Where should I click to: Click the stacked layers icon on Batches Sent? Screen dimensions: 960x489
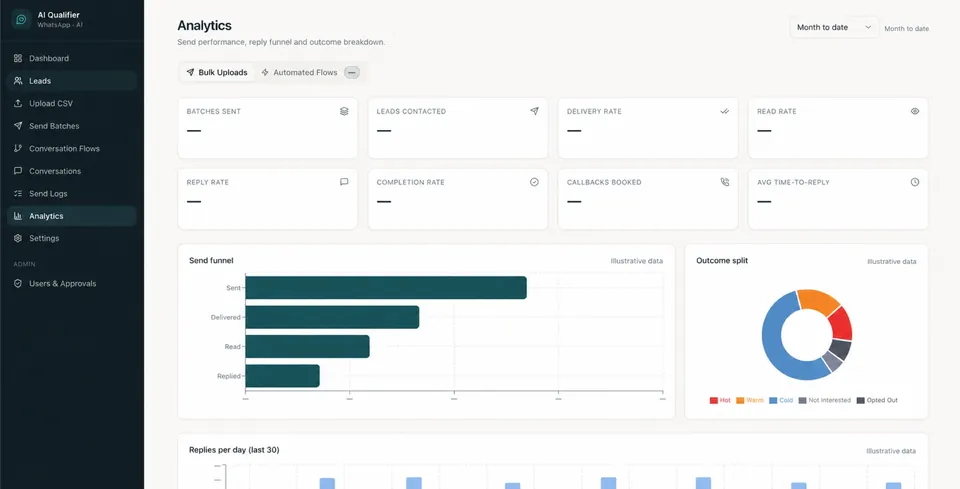(x=344, y=111)
